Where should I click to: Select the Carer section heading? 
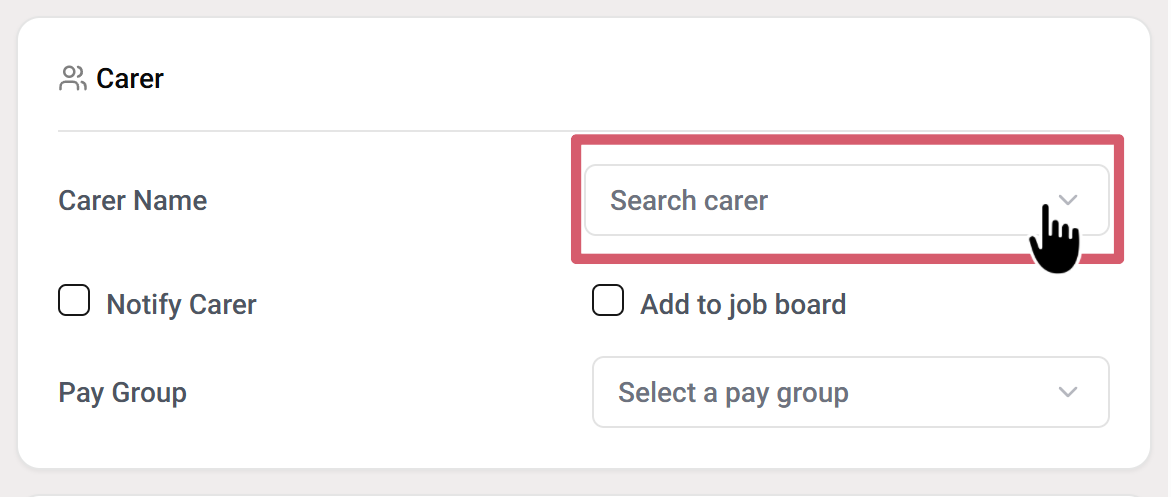pyautogui.click(x=130, y=79)
